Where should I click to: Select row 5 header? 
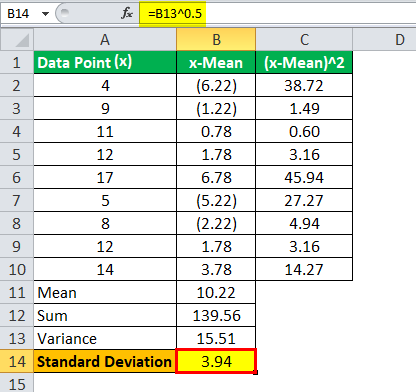(x=17, y=154)
